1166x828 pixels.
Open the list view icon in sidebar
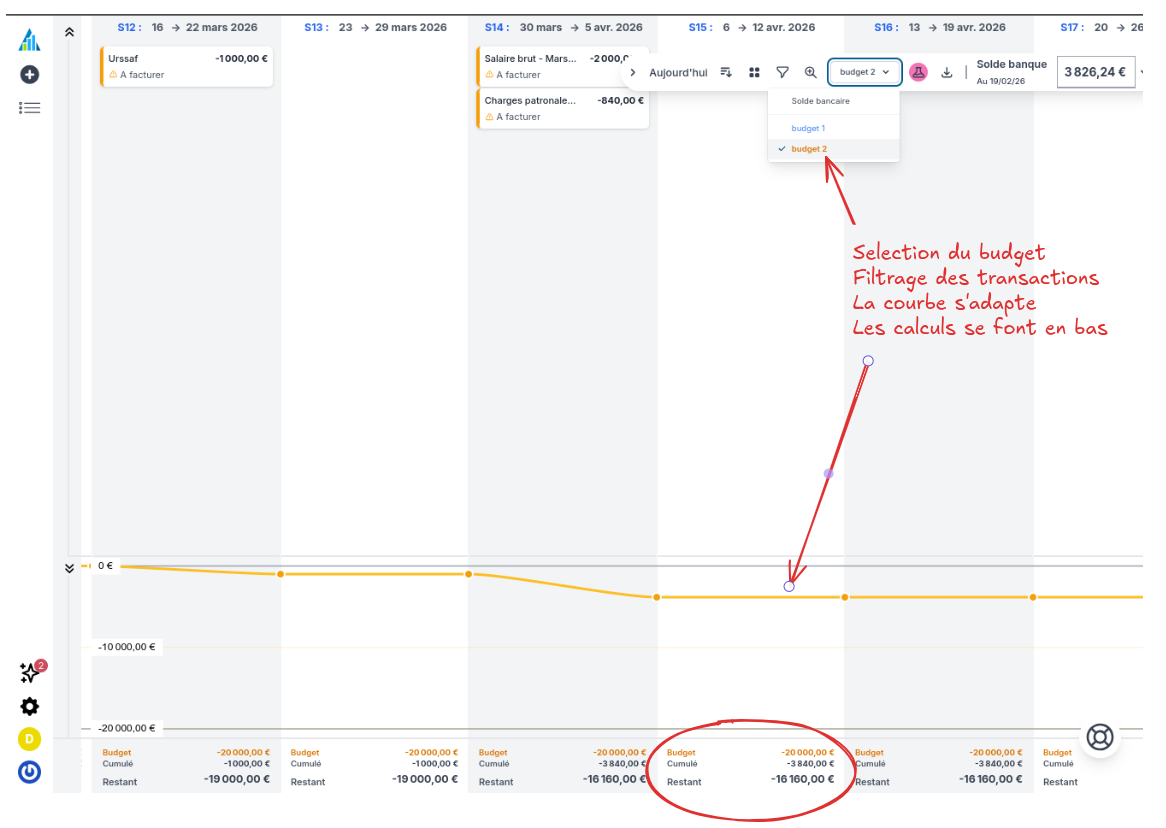pos(30,107)
